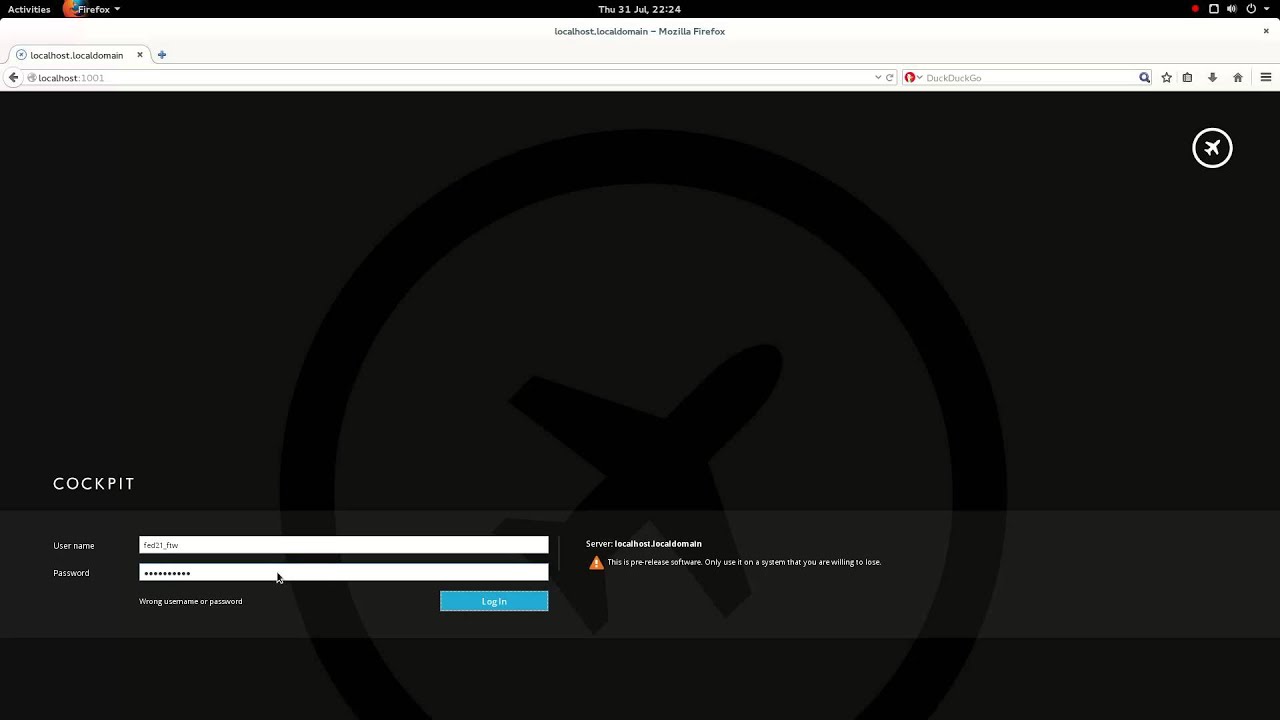The width and height of the screenshot is (1280, 720).
Task: Click the search magnifier icon
Action: 1144,77
